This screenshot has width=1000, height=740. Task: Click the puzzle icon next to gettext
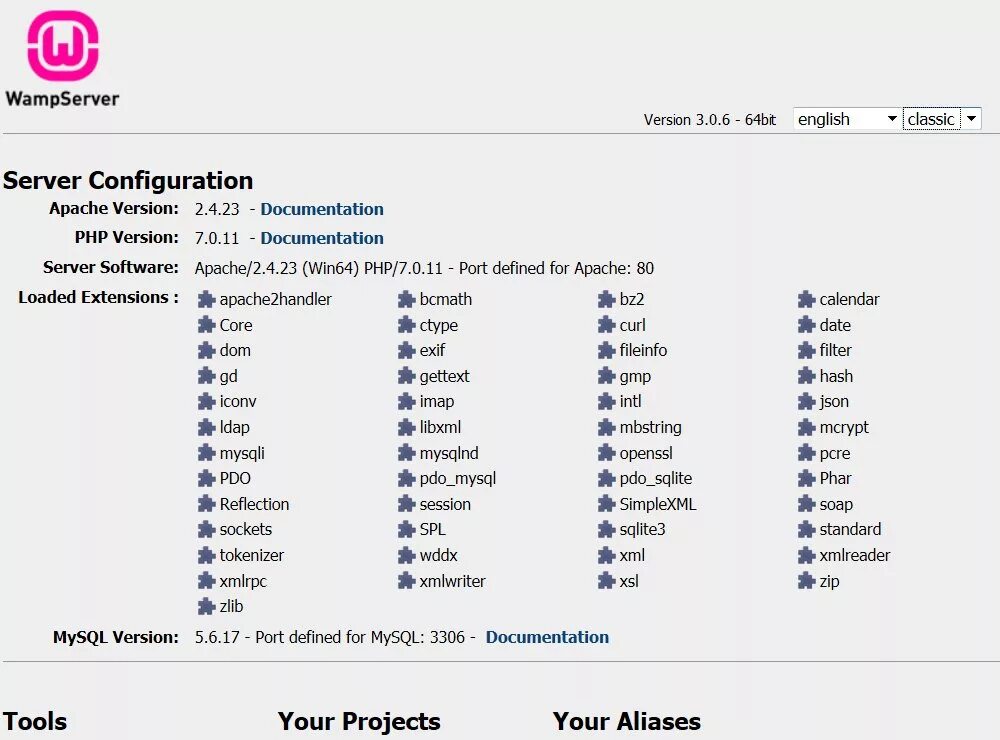pos(406,376)
